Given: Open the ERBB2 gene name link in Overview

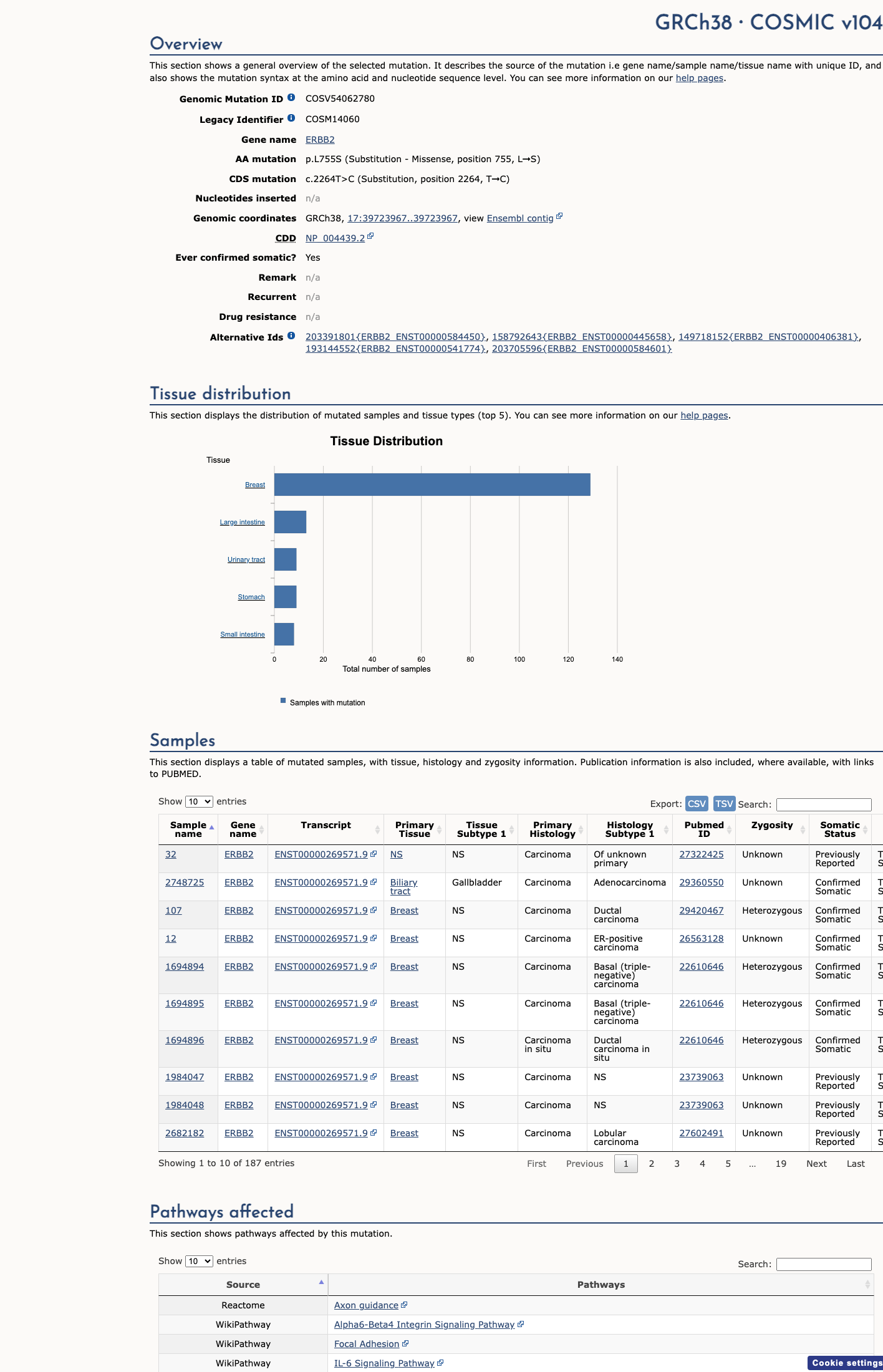Looking at the screenshot, I should [320, 140].
